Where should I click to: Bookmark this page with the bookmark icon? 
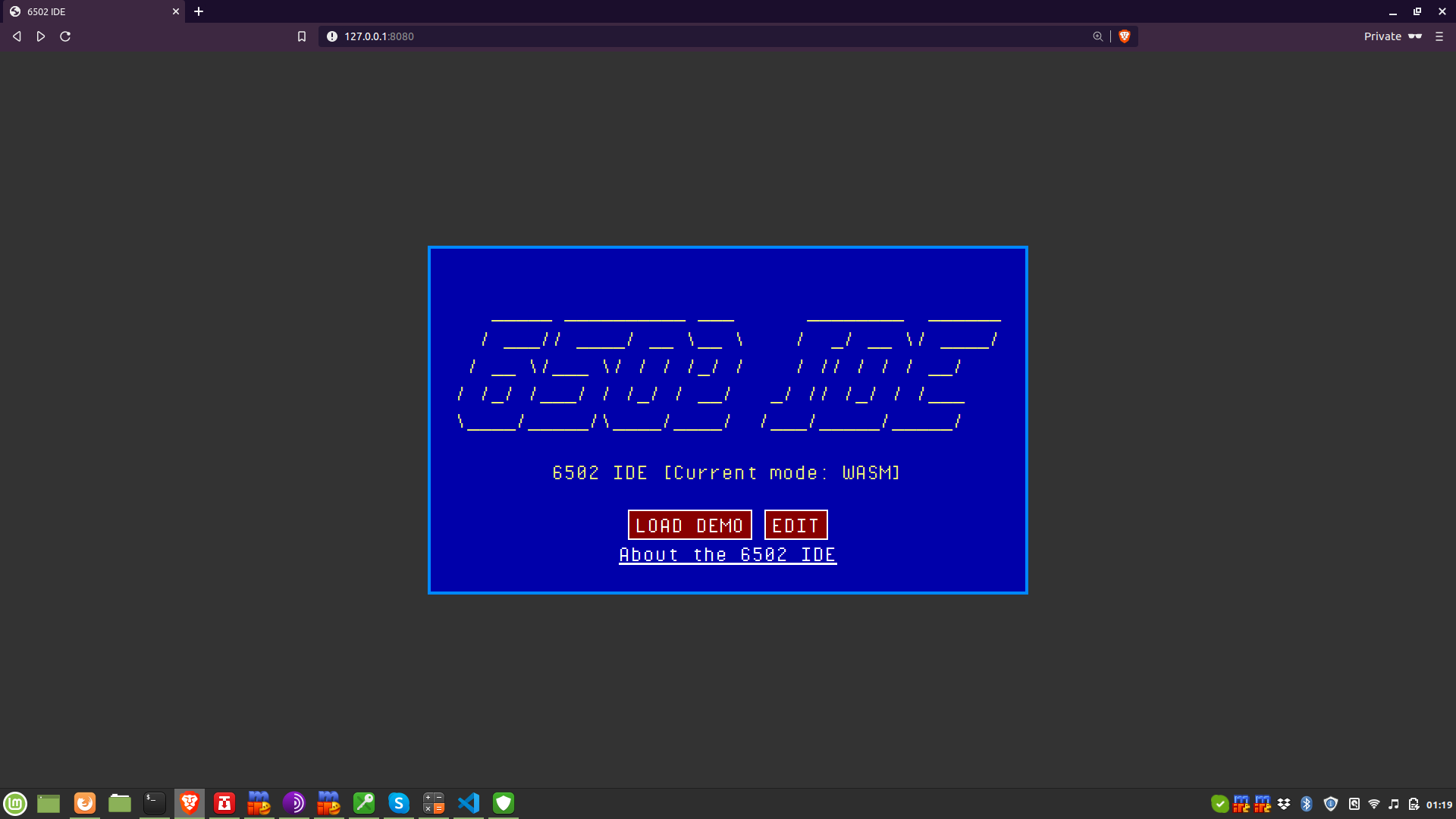[x=302, y=36]
